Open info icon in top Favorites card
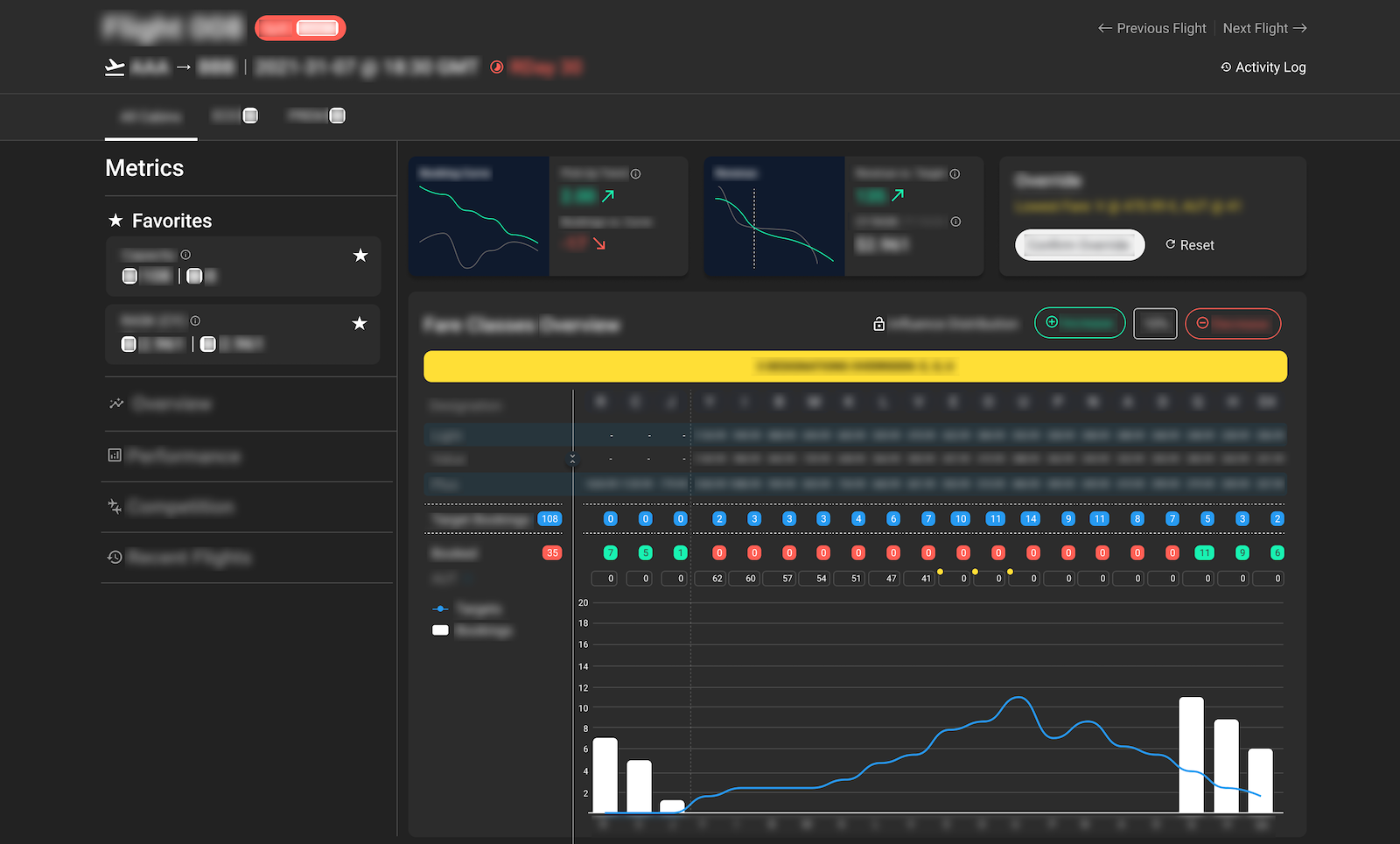 click(x=185, y=255)
